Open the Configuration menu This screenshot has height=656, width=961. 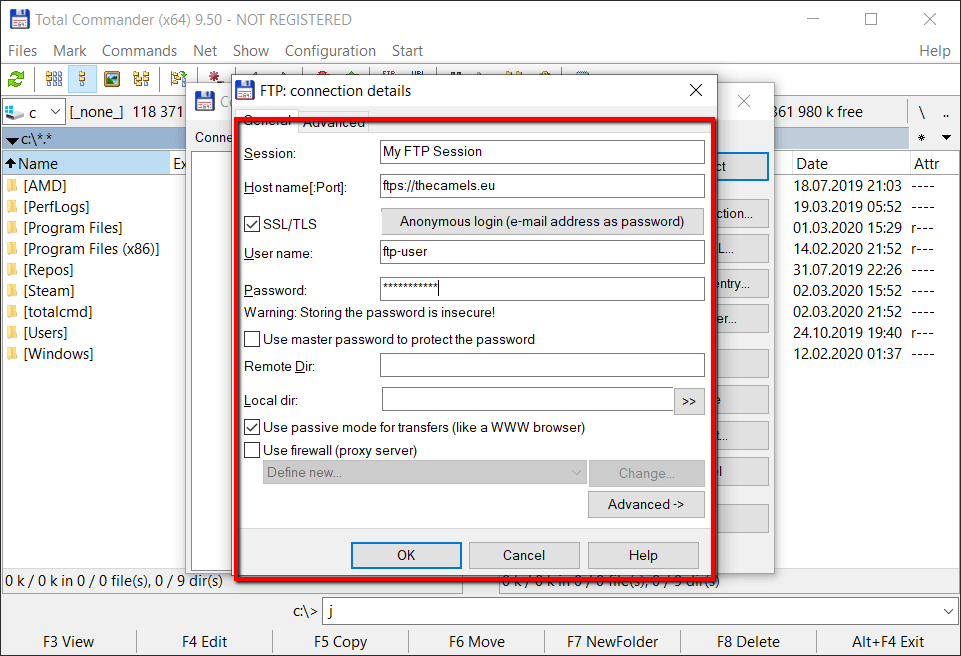tap(330, 51)
